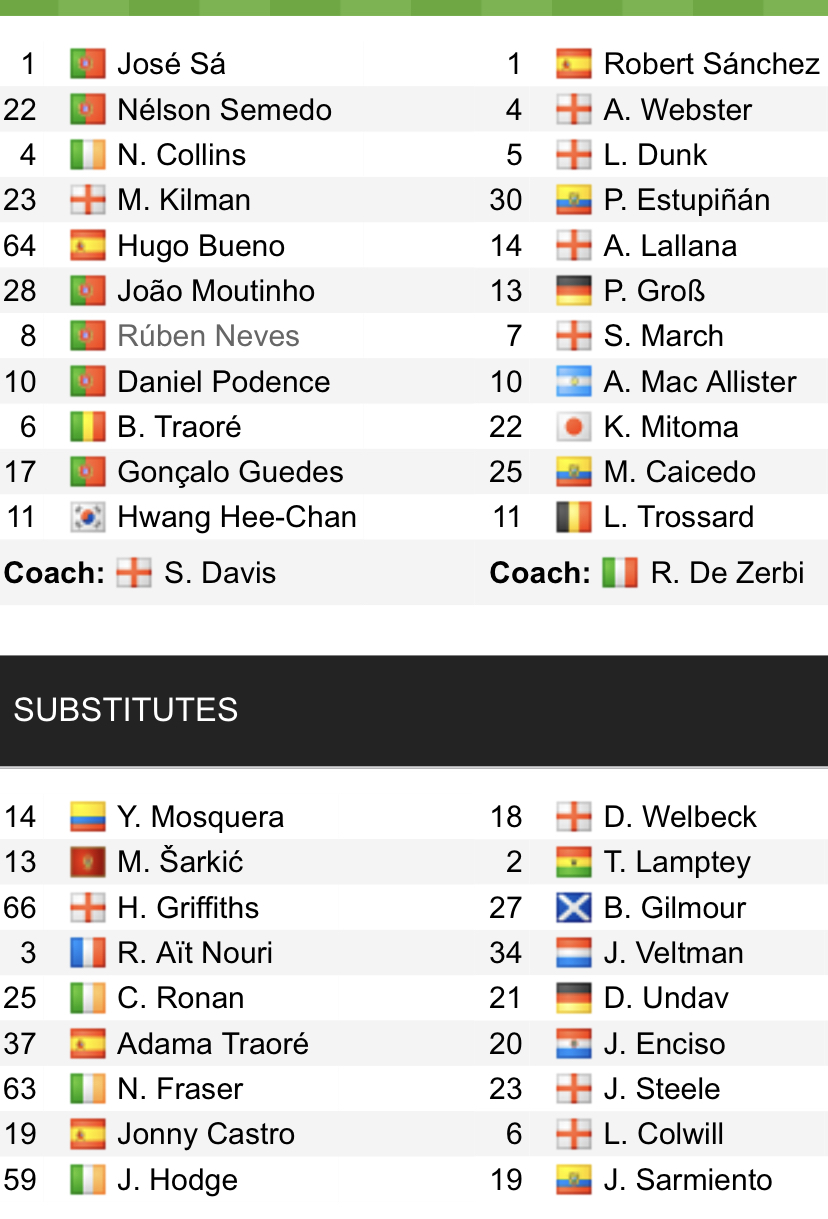This screenshot has width=828, height=1219.
Task: Click Spain flag beside Robert Sánchez
Action: pos(573,64)
